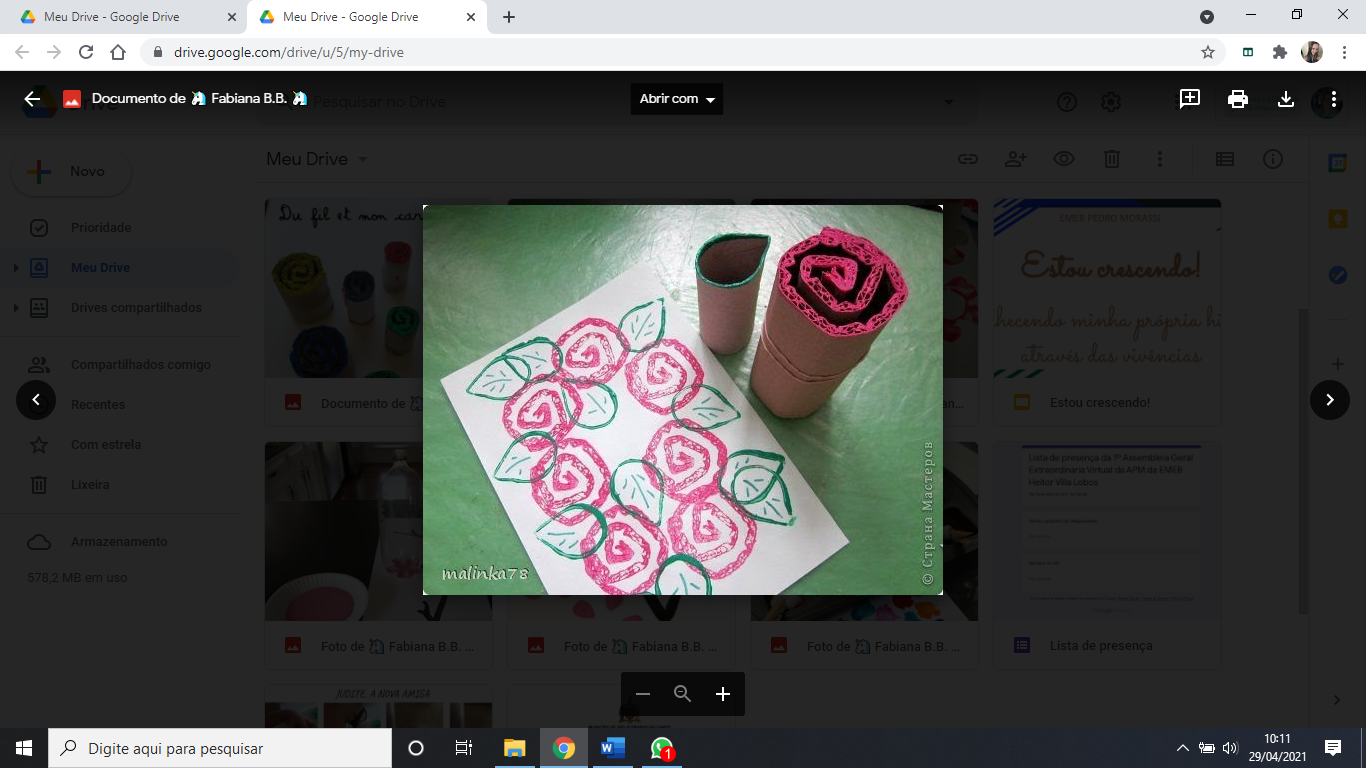Switch to list layout view
Screen dimensions: 1366x768
(1225, 159)
